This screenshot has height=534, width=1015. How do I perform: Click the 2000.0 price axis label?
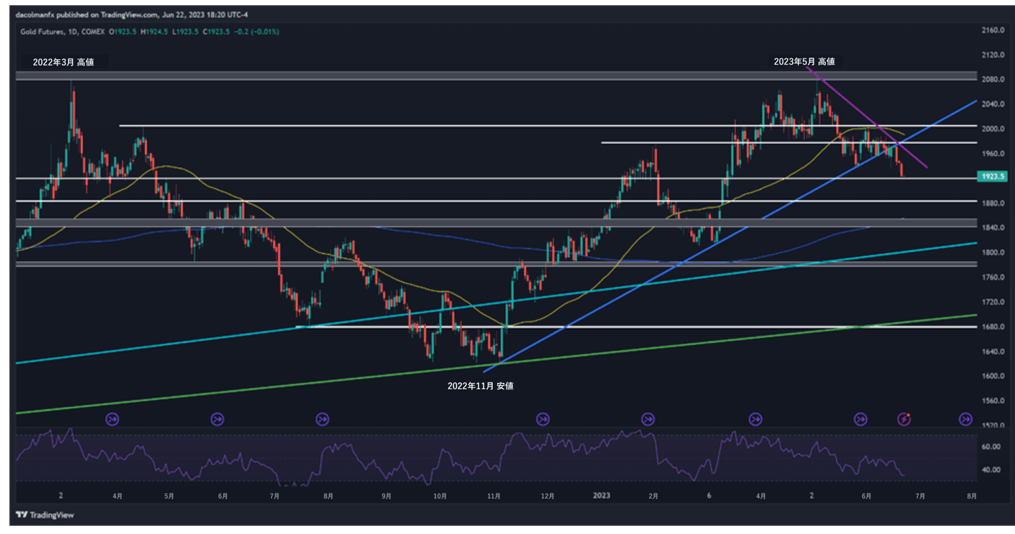click(992, 129)
